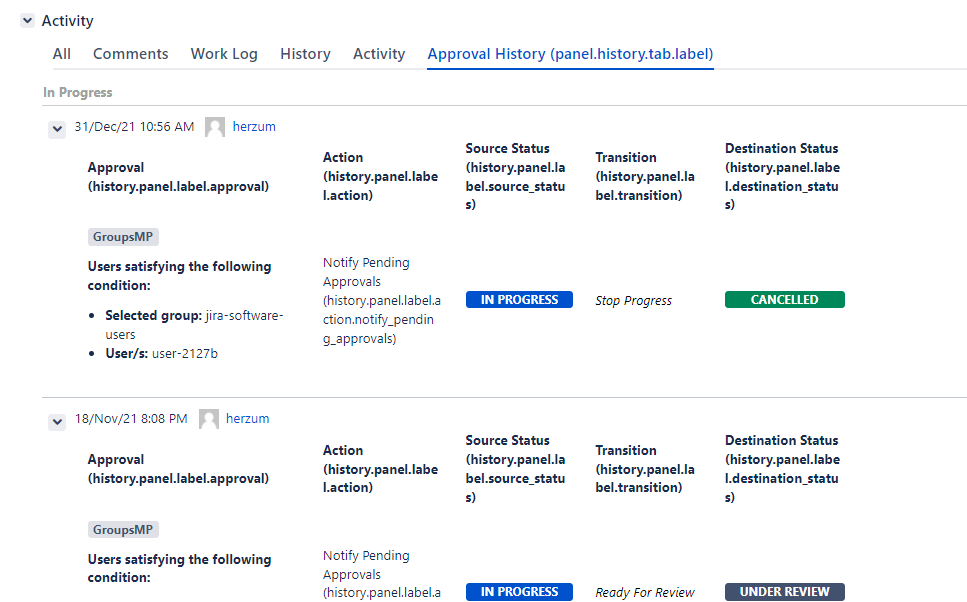Select the Approval History tab
The image size is (967, 602).
pyautogui.click(x=570, y=54)
